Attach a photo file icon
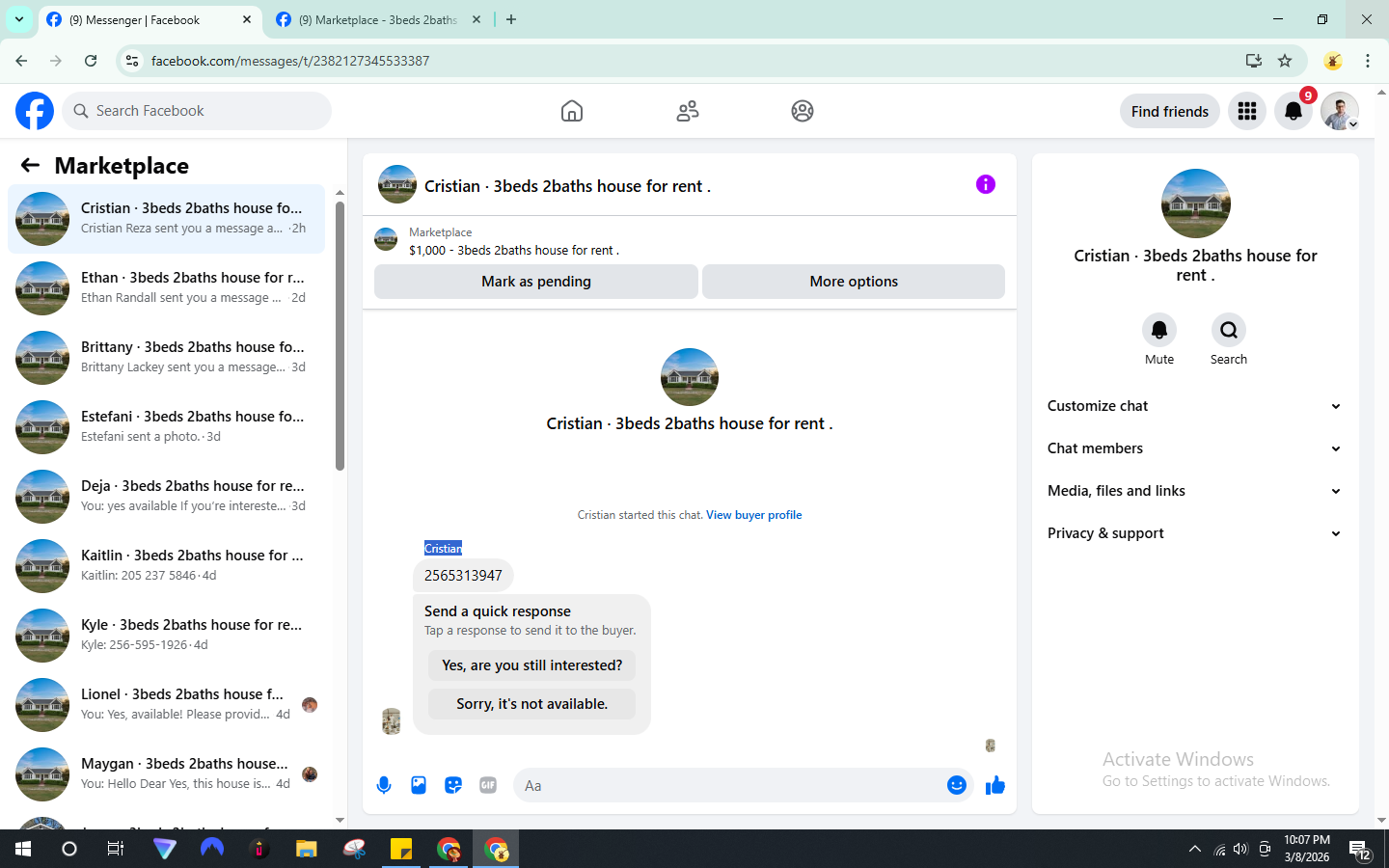Image resolution: width=1389 pixels, height=868 pixels. coord(419,785)
